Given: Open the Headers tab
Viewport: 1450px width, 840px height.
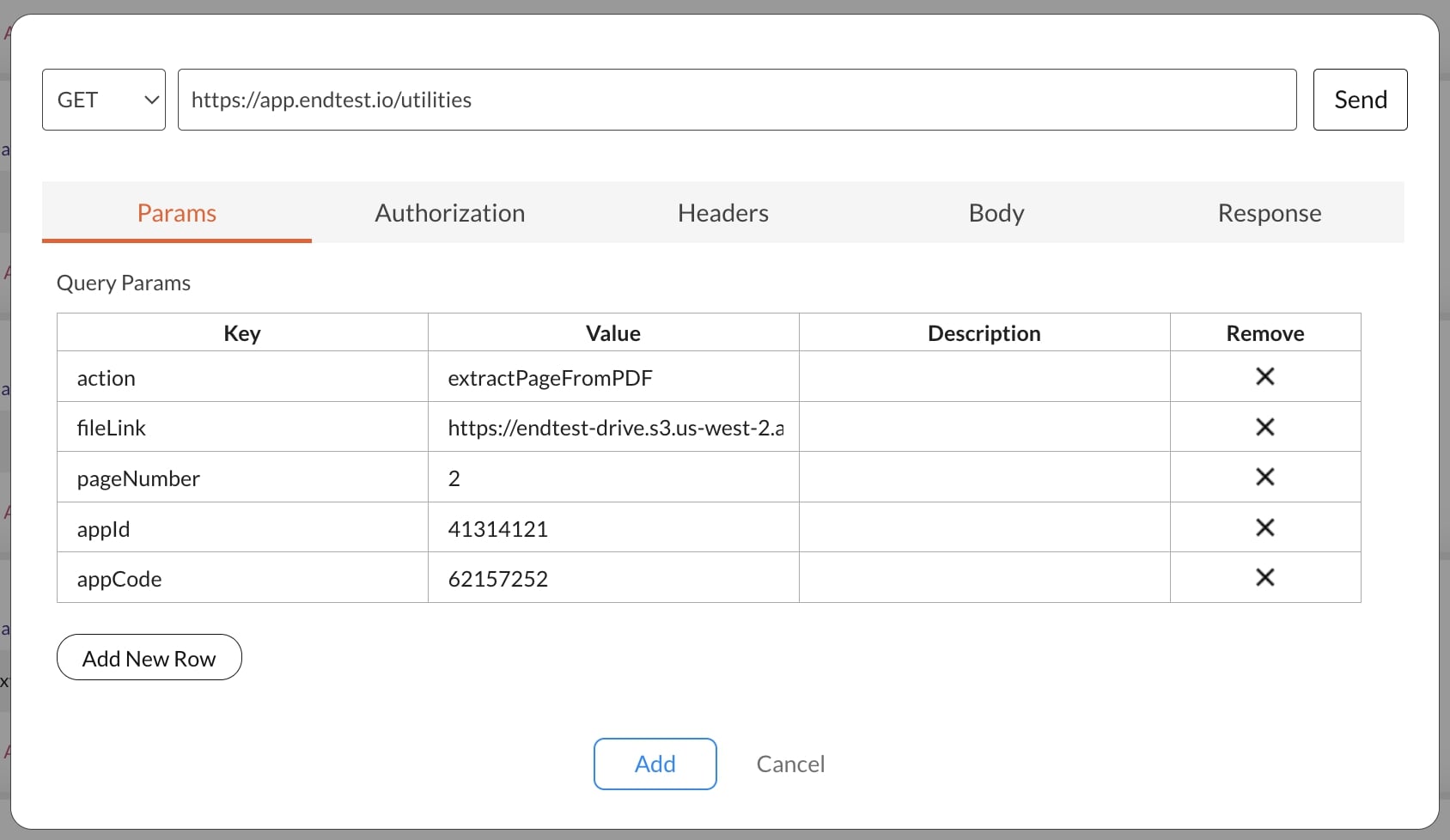Looking at the screenshot, I should [722, 213].
